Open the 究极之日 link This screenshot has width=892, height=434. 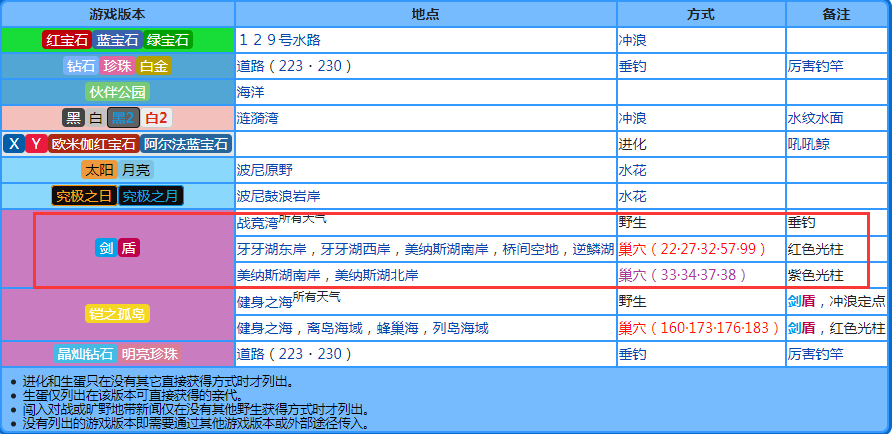[x=85, y=196]
